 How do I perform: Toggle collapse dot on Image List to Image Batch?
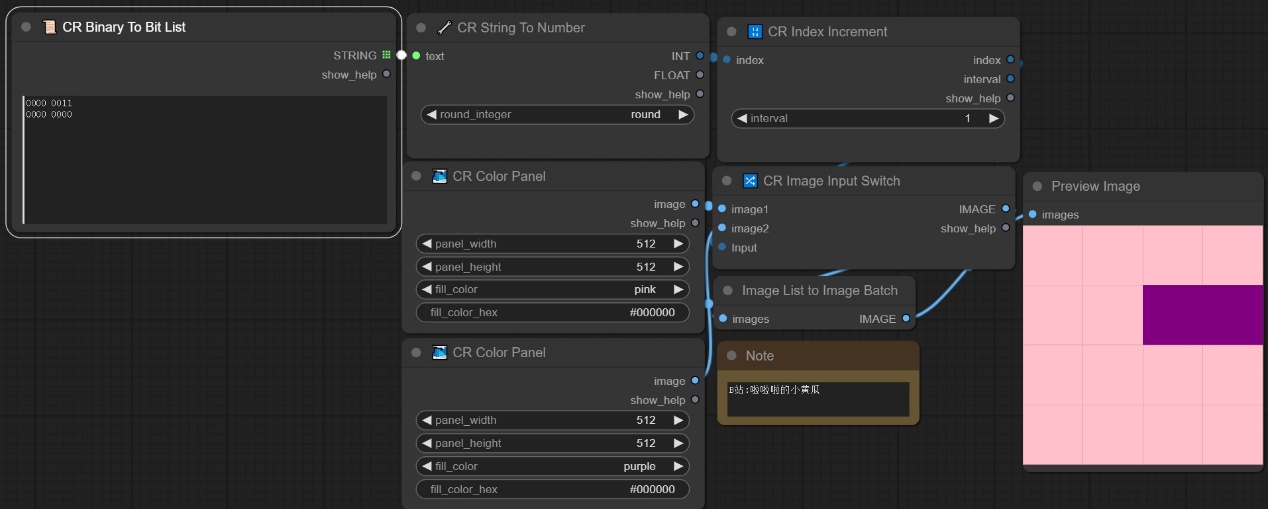[727, 291]
